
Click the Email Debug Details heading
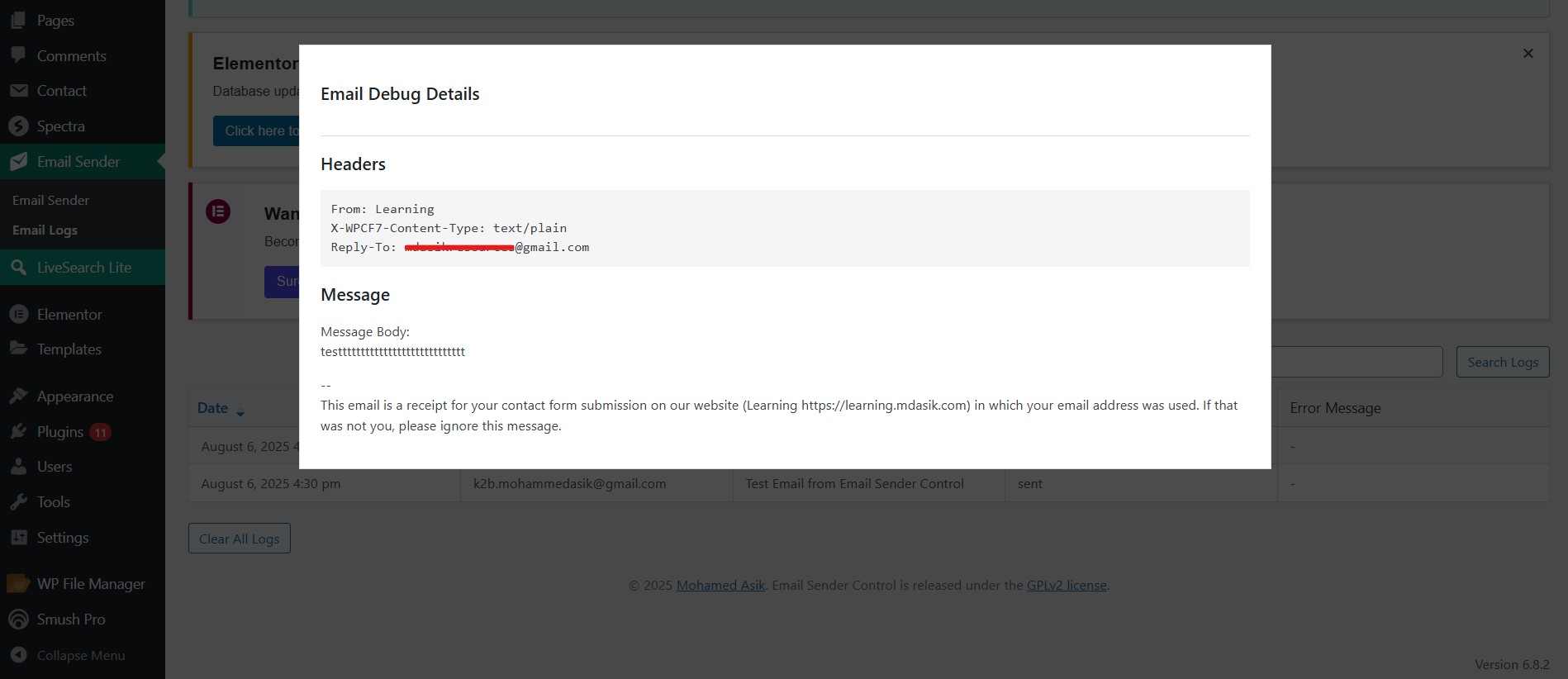(400, 94)
